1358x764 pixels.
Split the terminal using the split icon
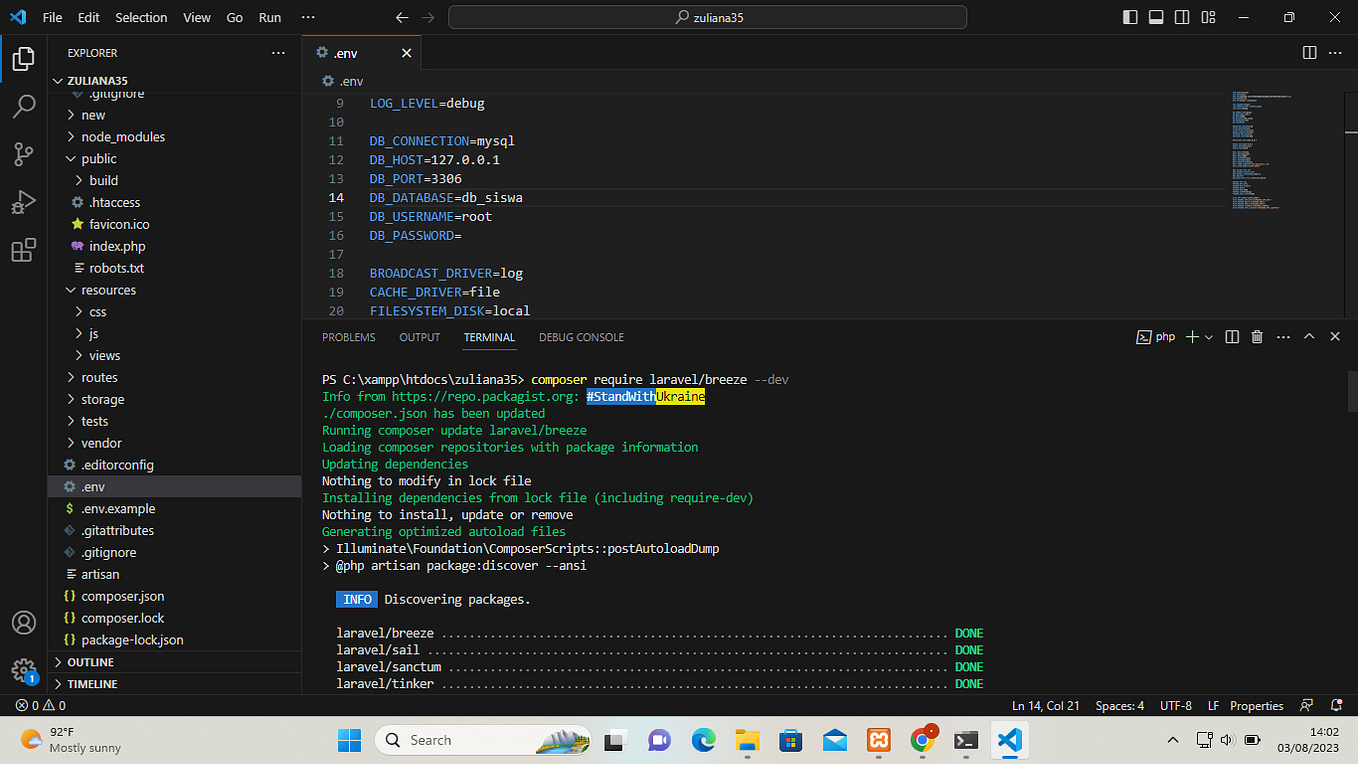pos(1231,336)
